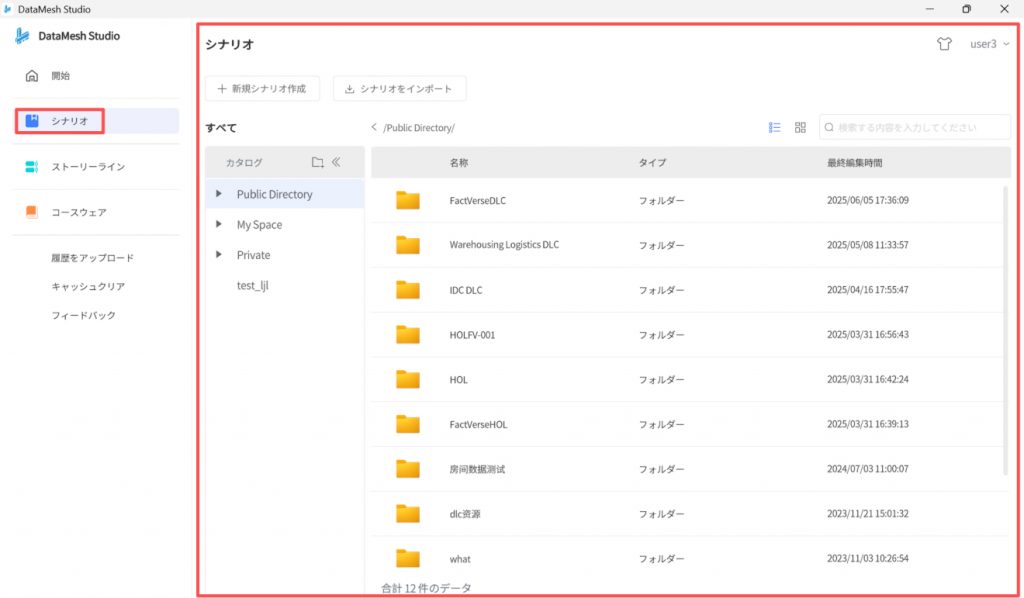The width and height of the screenshot is (1024, 598).
Task: Click the t-shirt theme icon
Action: coord(944,44)
